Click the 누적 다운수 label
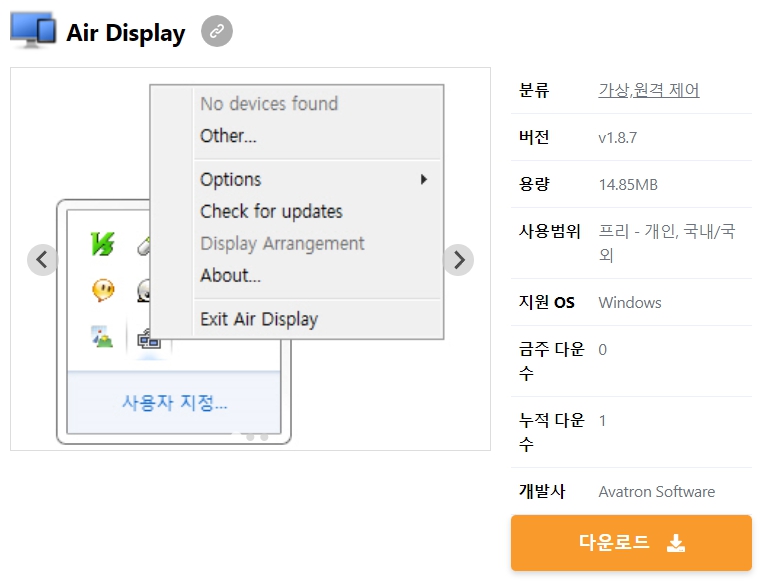 coord(551,432)
